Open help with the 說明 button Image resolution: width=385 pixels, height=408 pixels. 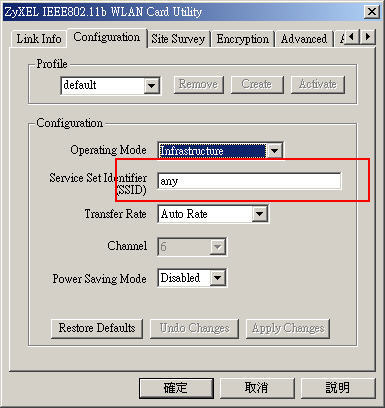338,388
